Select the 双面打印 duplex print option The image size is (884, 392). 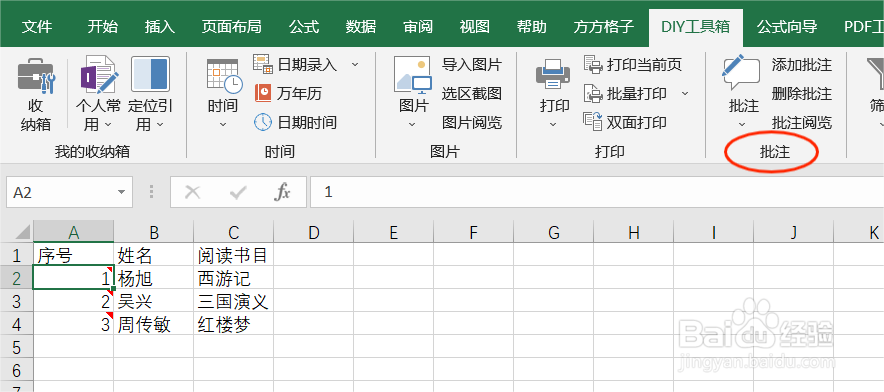click(626, 122)
